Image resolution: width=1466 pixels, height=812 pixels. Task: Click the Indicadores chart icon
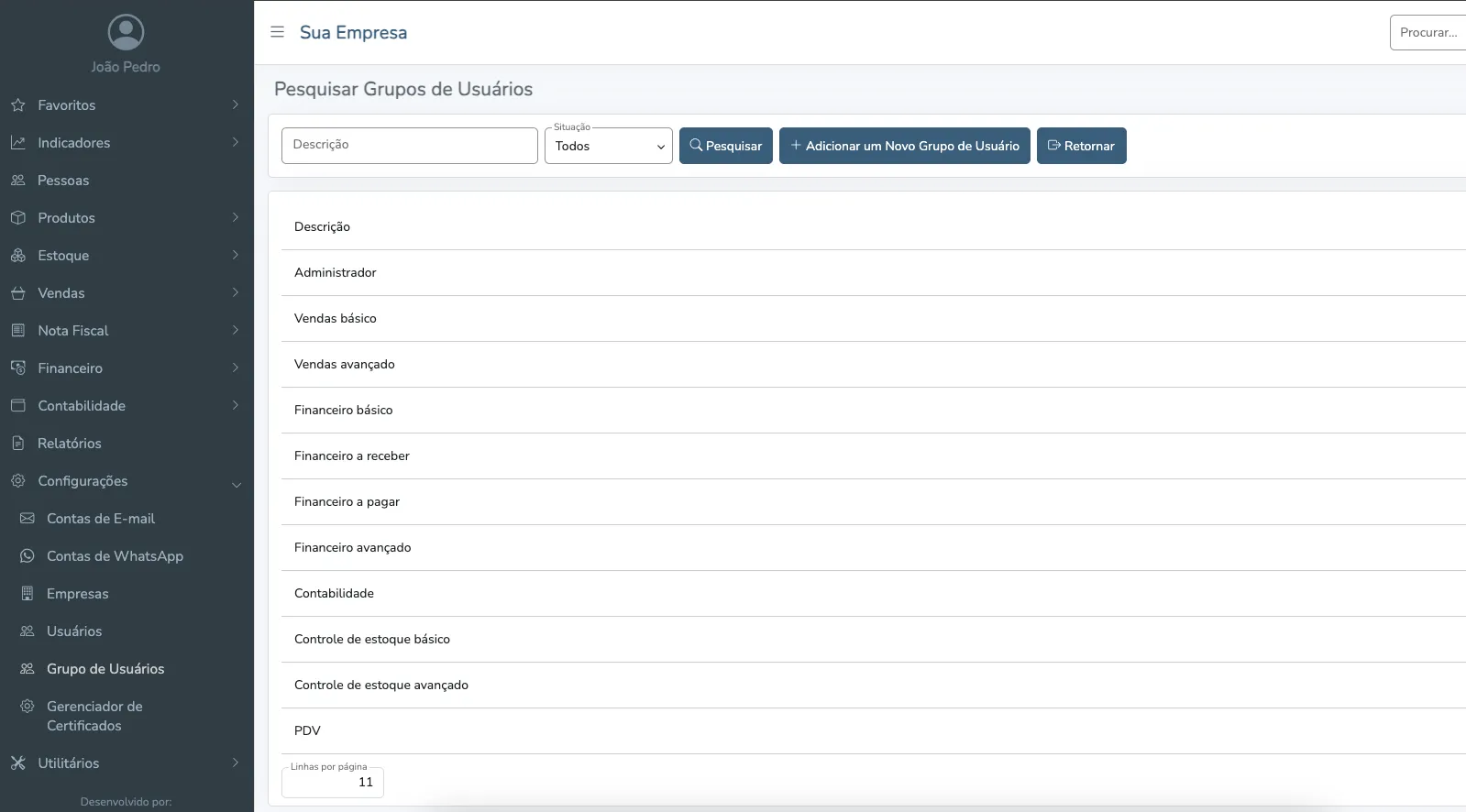point(18,143)
